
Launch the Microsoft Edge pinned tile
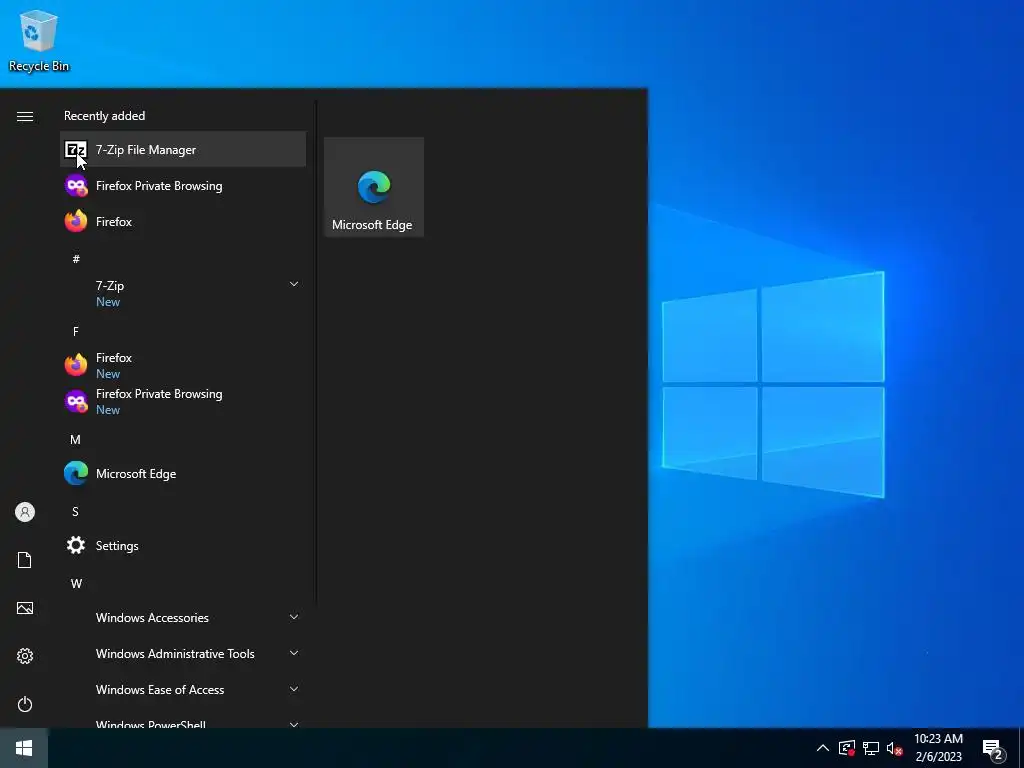coord(374,187)
